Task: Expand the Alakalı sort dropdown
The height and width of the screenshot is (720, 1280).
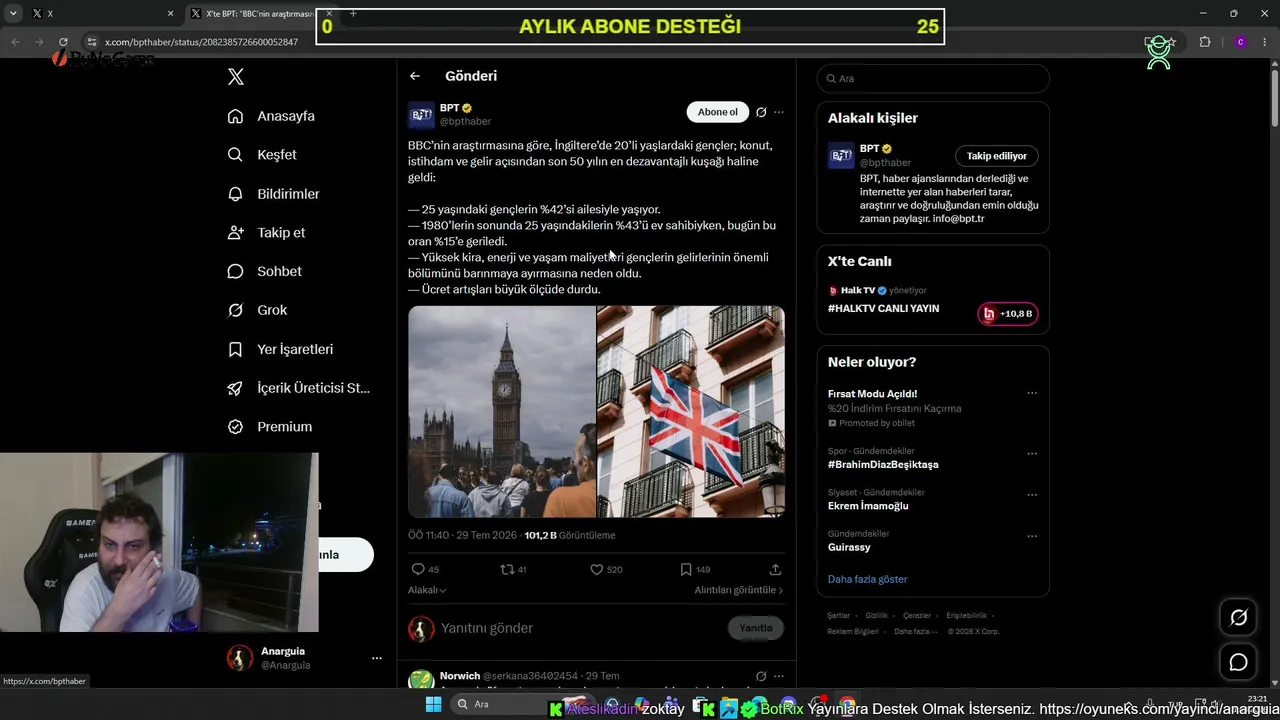Action: pos(427,590)
